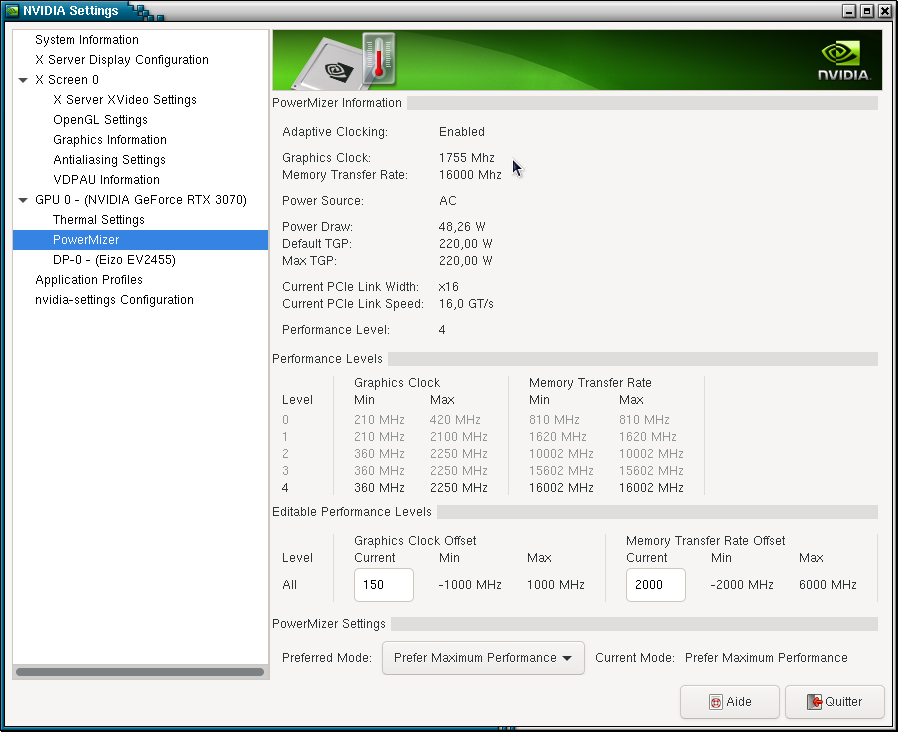The height and width of the screenshot is (732, 898).
Task: Click memory offset max 6000 MHz
Action: (828, 585)
